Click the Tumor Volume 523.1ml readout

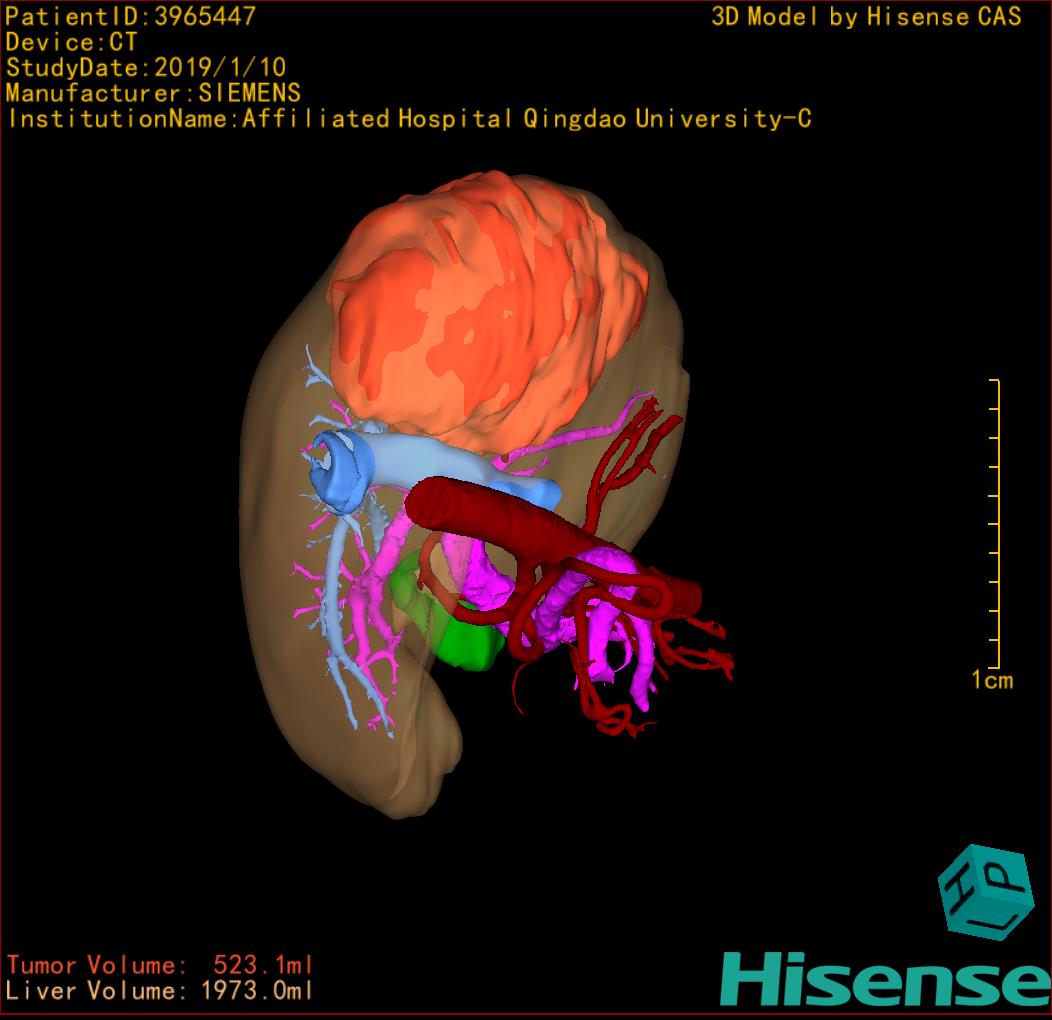160,965
